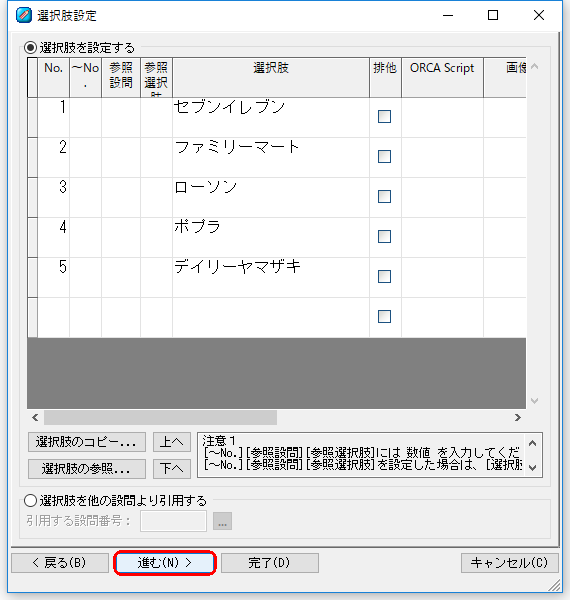Select 選択肢を設定する radio button
Screen dimensions: 570x600
pos(30,48)
